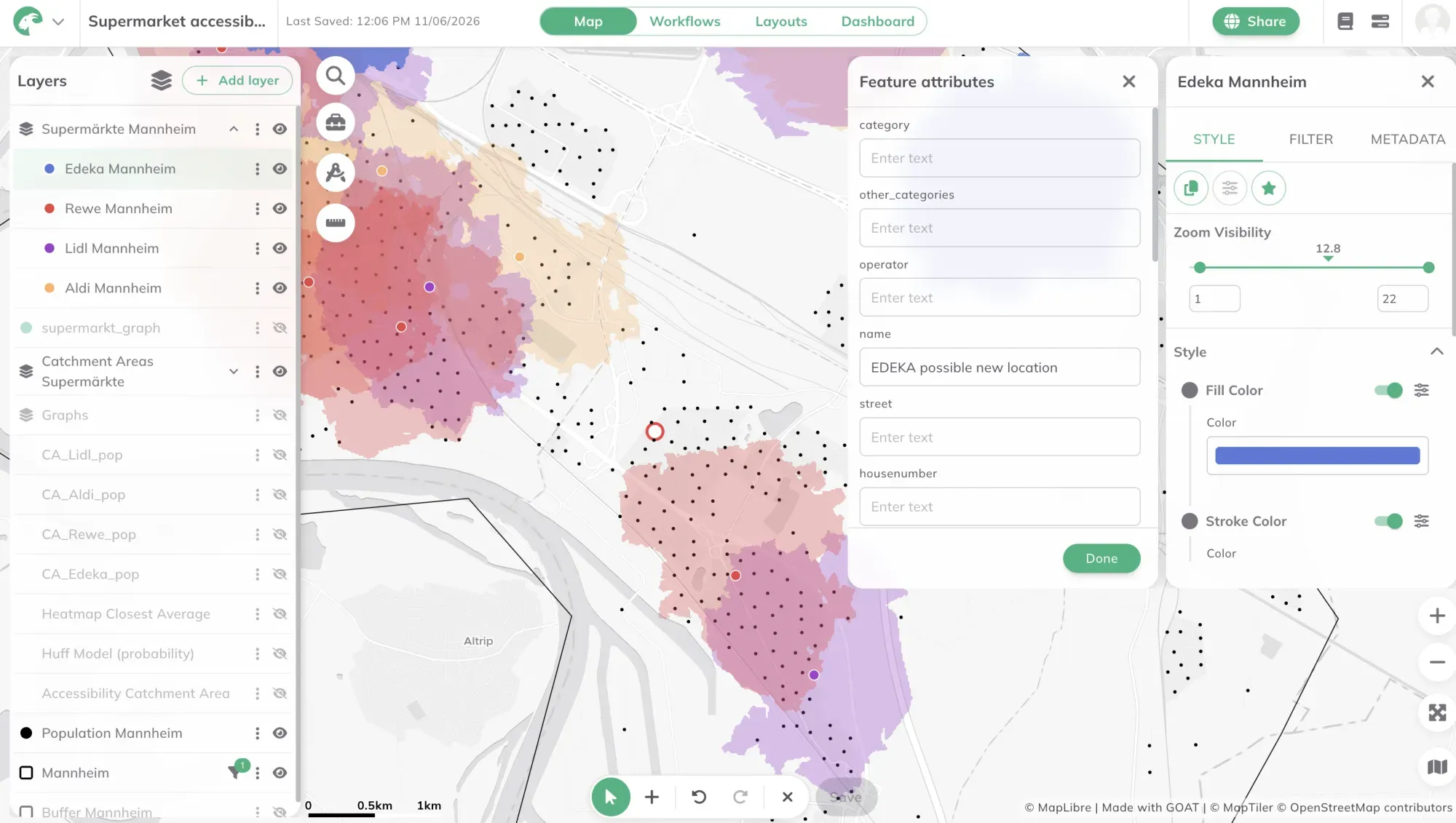Open the drawing compass scenario tool
This screenshot has height=823, width=1456.
point(336,172)
